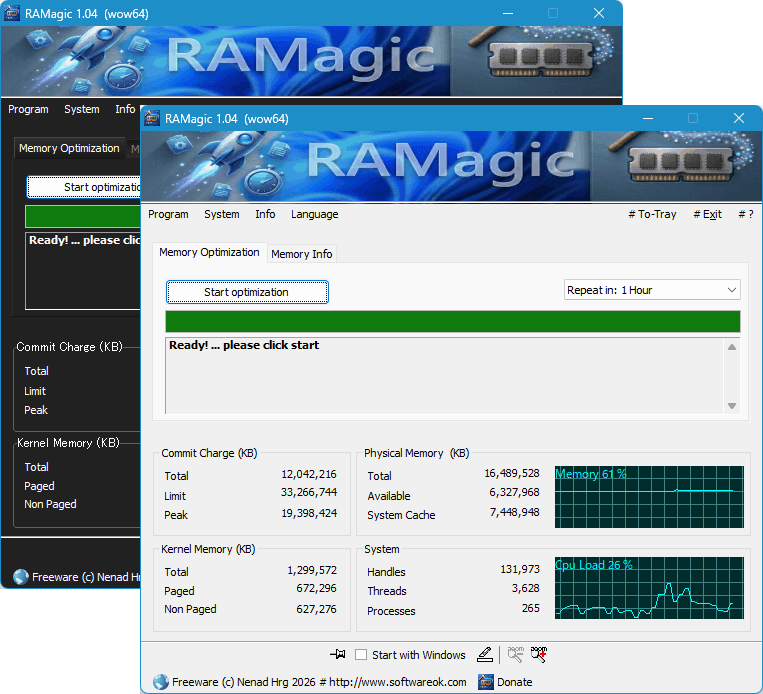
Task: Click the # ? help button
Action: pyautogui.click(x=746, y=214)
